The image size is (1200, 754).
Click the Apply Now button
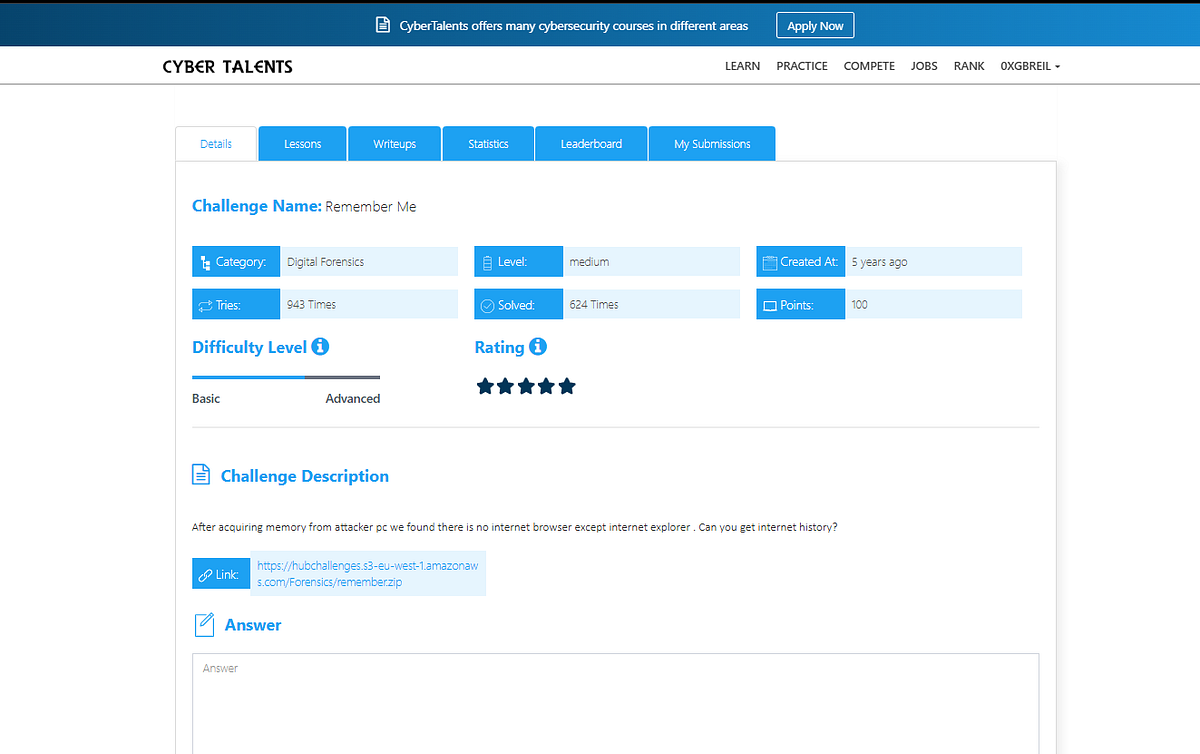click(815, 26)
